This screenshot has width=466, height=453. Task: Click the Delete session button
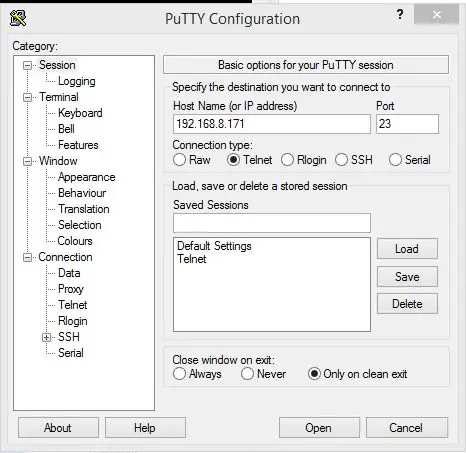[x=407, y=304]
